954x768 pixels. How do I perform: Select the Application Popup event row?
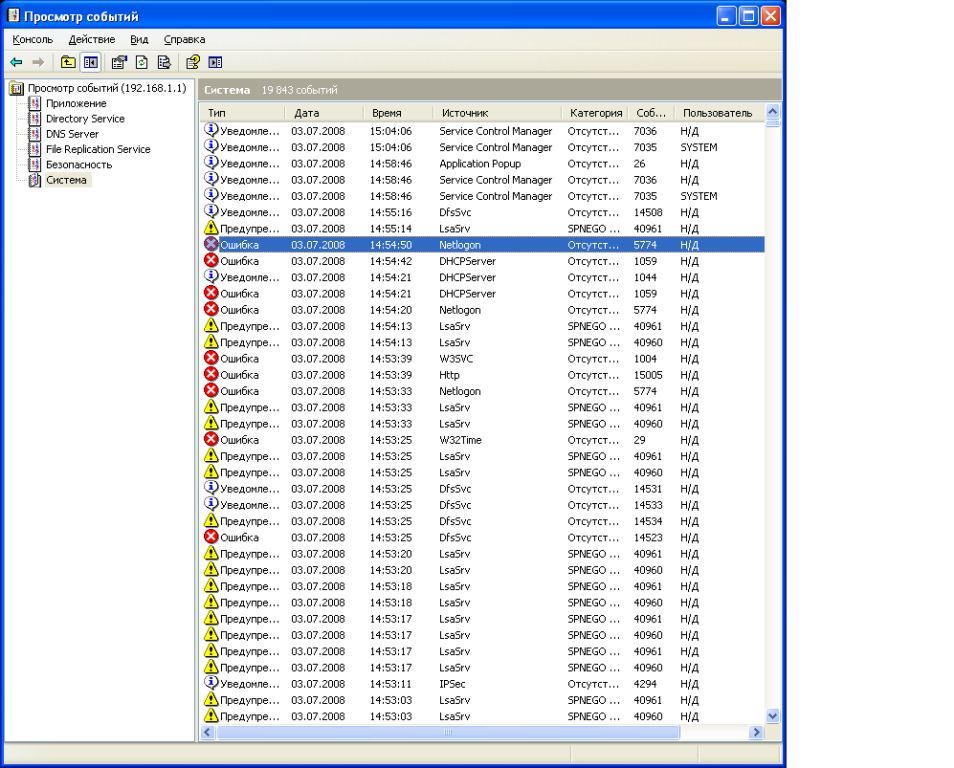(483, 164)
